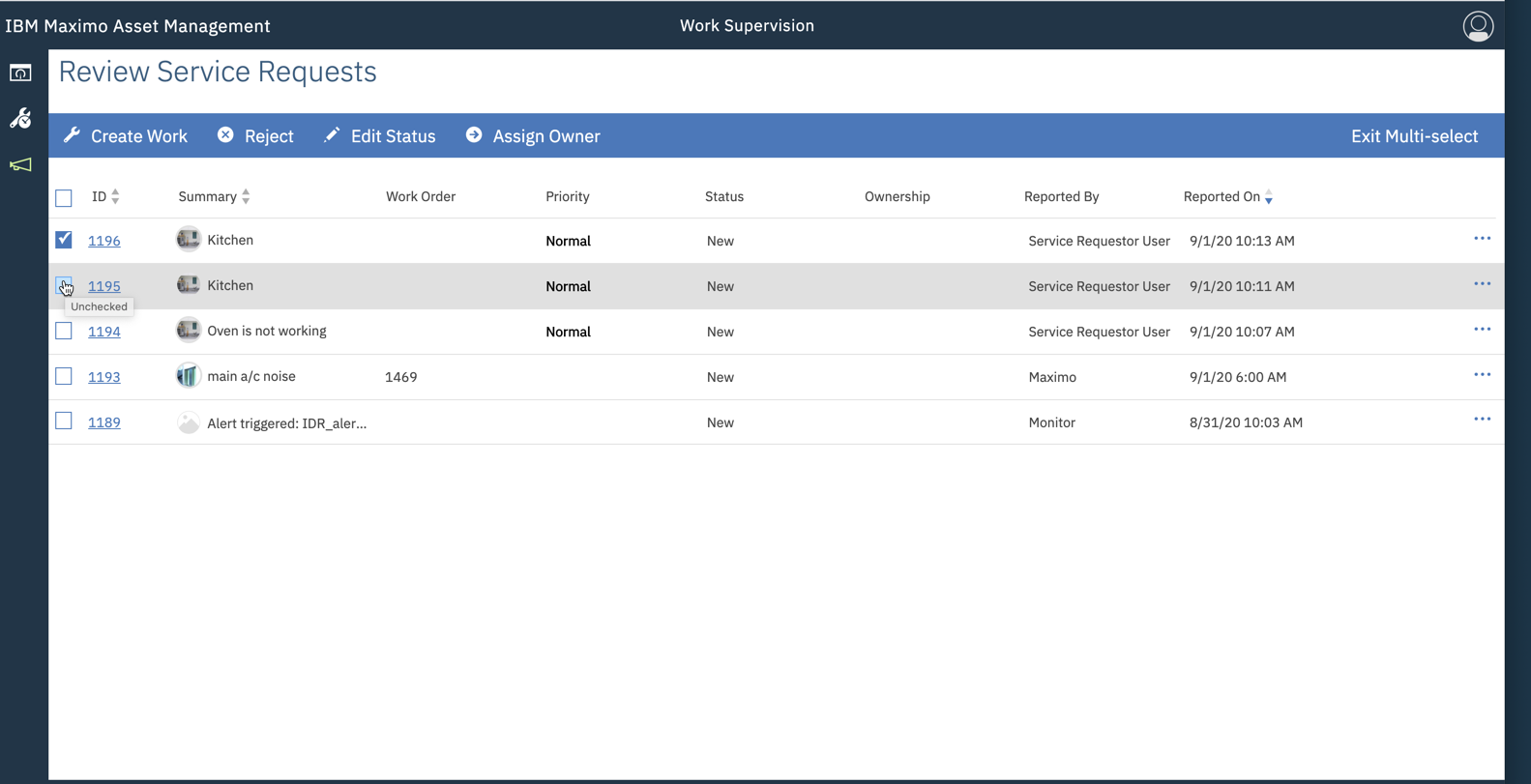Click 'Oven is not working' summary

point(267,331)
